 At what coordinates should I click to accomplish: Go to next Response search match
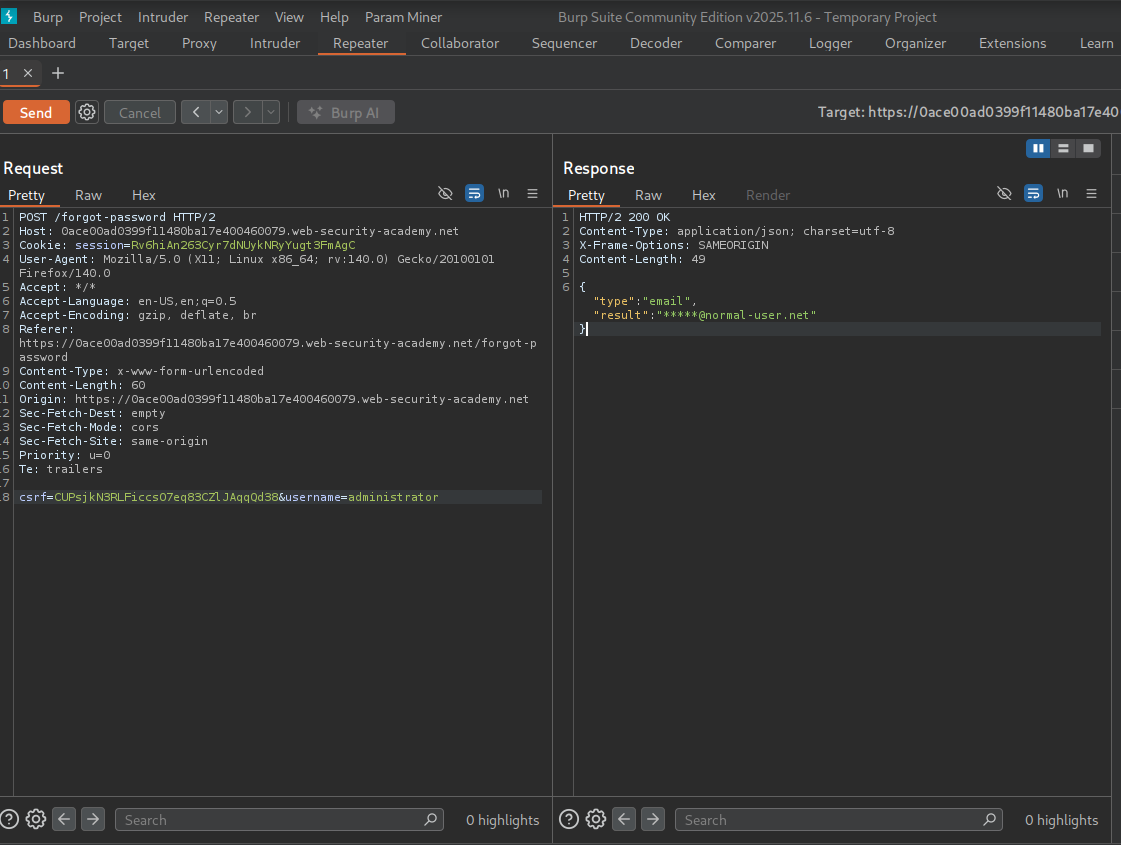coord(653,819)
